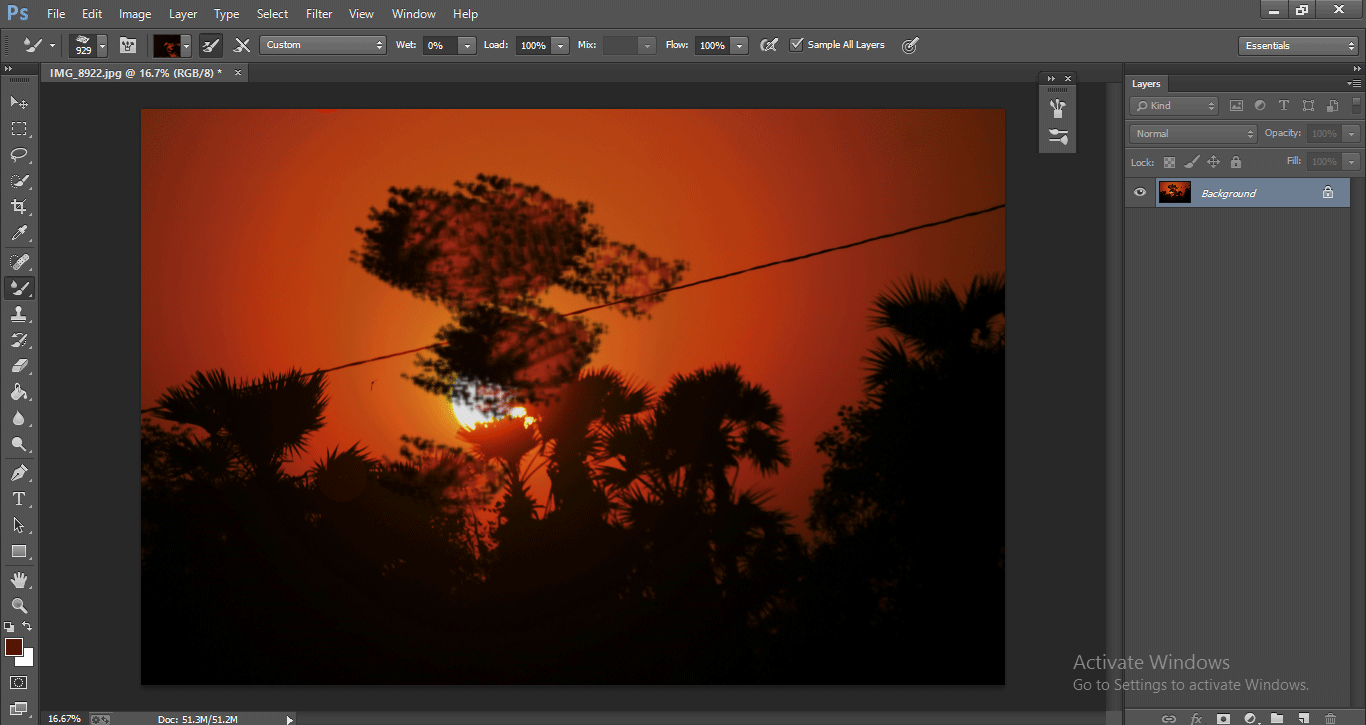Open the layer Kind filter dropdown
The image size is (1366, 725).
coord(1174,106)
